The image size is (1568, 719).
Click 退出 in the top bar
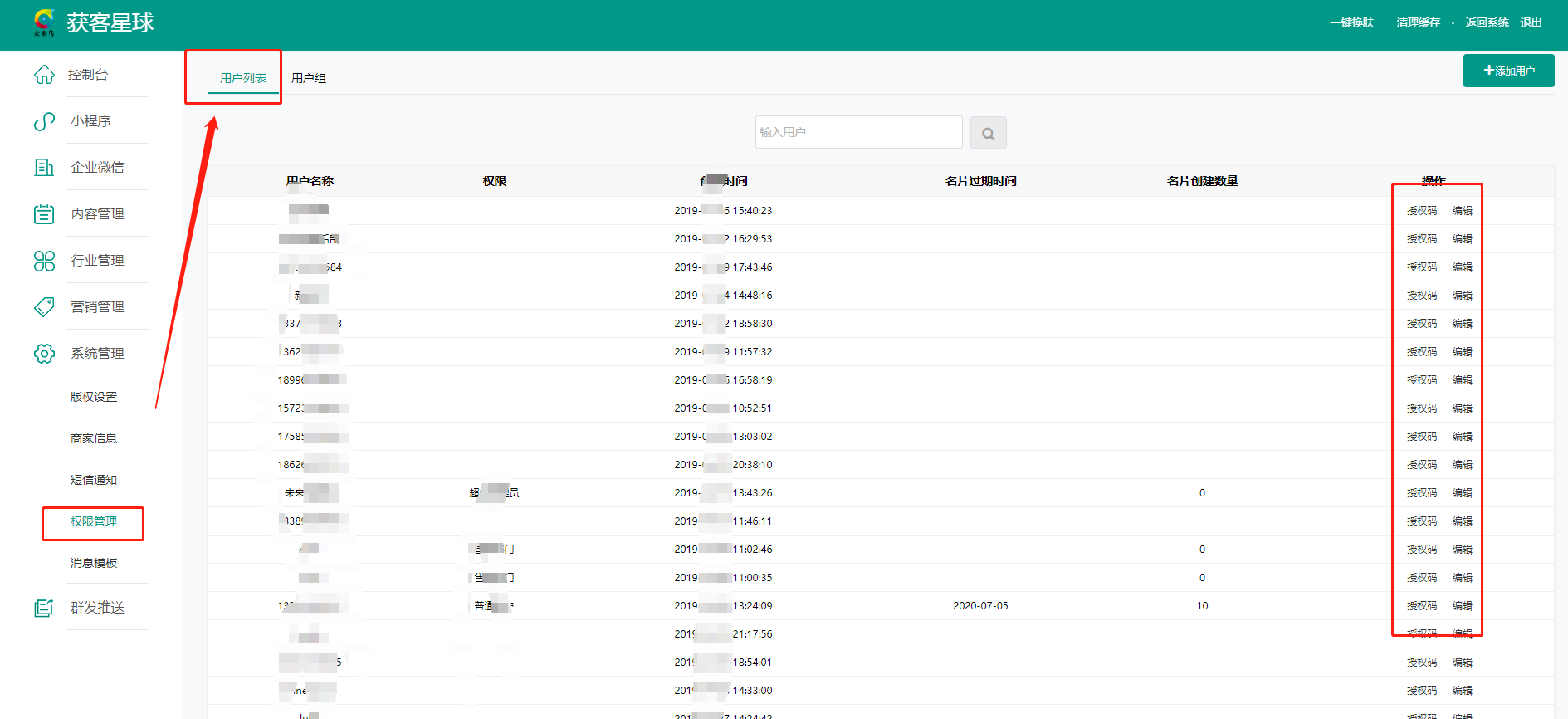[x=1531, y=23]
